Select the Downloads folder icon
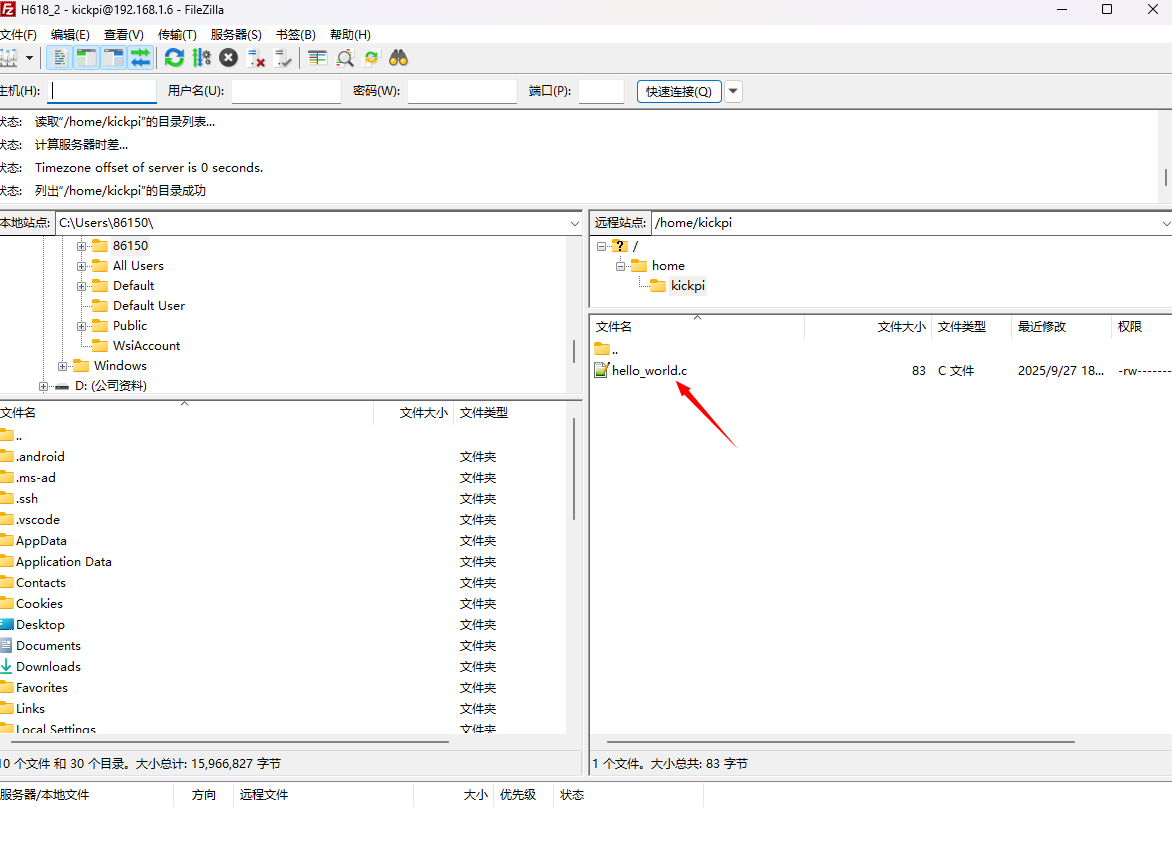1172x845 pixels. (7, 666)
